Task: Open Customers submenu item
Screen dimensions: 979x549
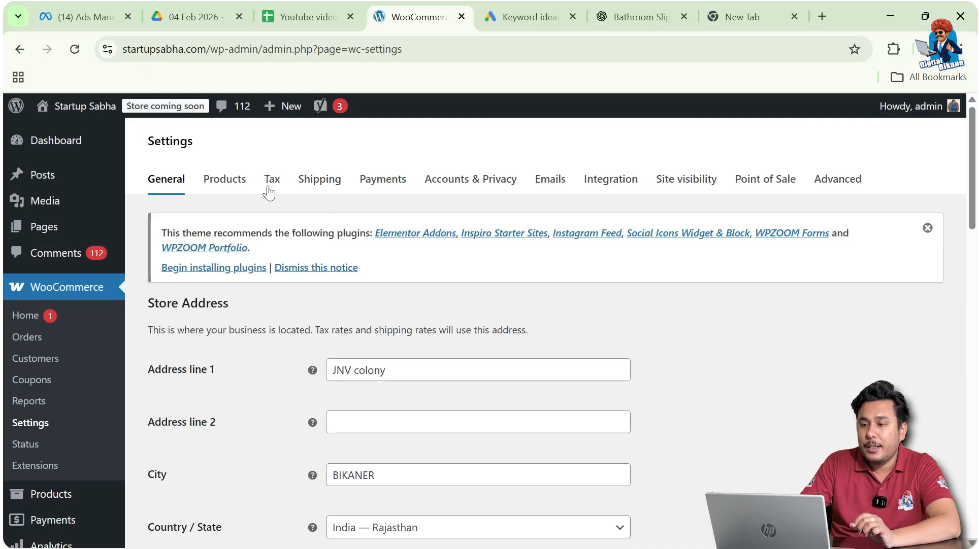Action: [35, 359]
